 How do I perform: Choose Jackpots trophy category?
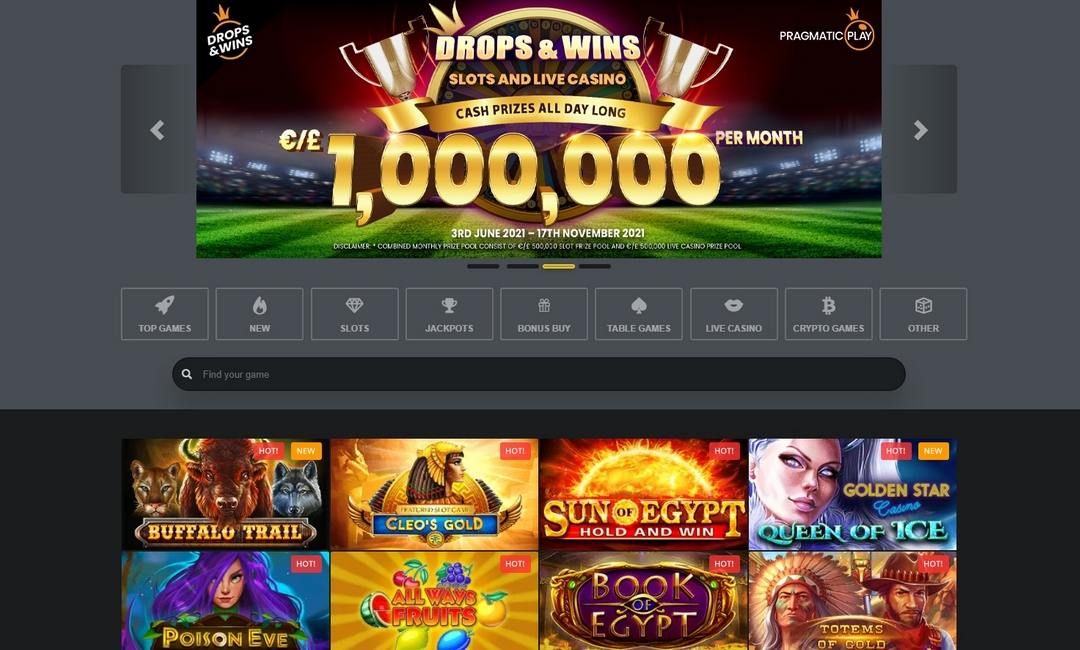tap(449, 314)
